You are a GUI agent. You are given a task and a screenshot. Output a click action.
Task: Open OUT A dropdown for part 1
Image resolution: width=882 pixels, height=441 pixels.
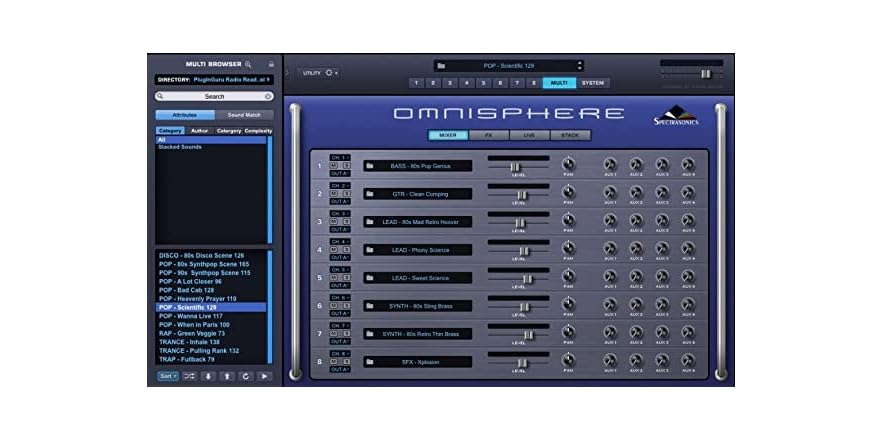(x=340, y=173)
